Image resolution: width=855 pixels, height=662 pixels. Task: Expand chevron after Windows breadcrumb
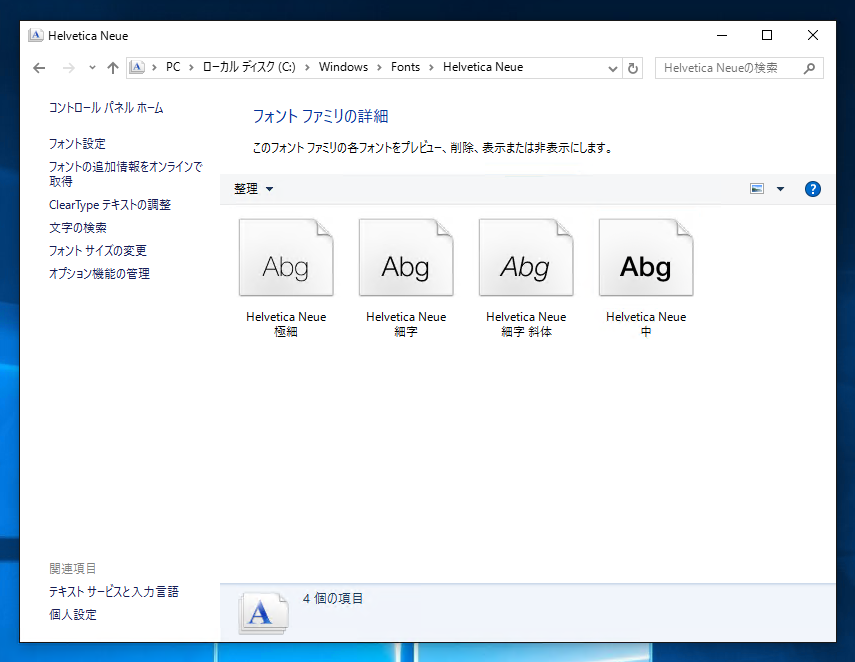pos(380,68)
